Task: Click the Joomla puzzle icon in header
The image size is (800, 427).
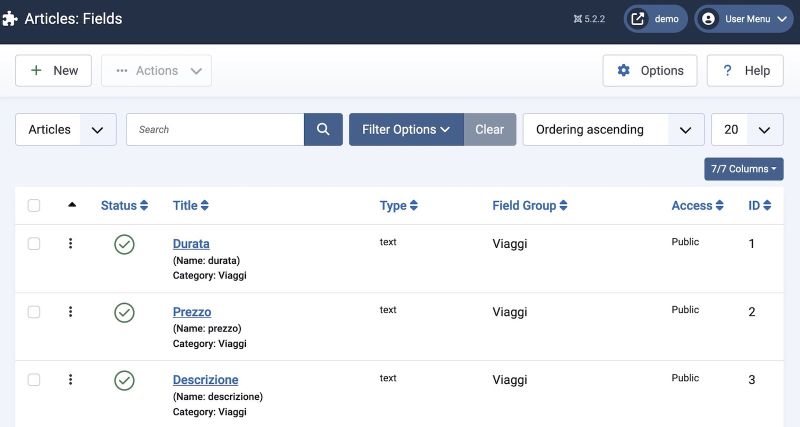Action: click(x=11, y=18)
